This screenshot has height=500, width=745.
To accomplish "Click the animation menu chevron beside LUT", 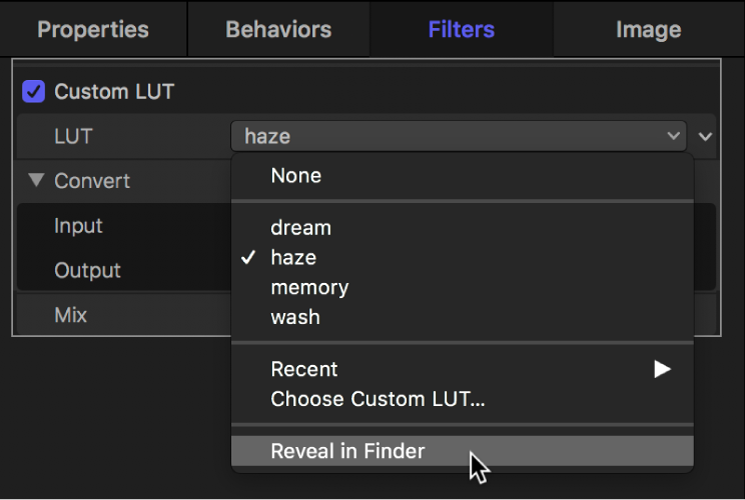I will (x=706, y=136).
